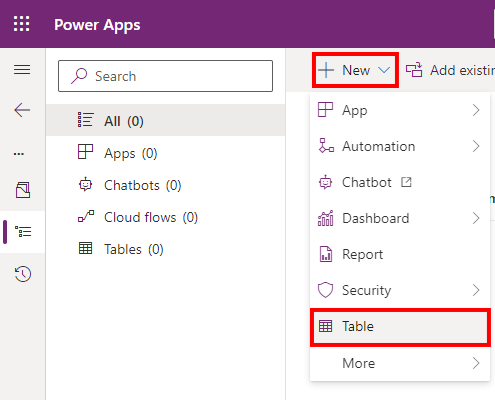Select Report in the New menu

click(400, 254)
